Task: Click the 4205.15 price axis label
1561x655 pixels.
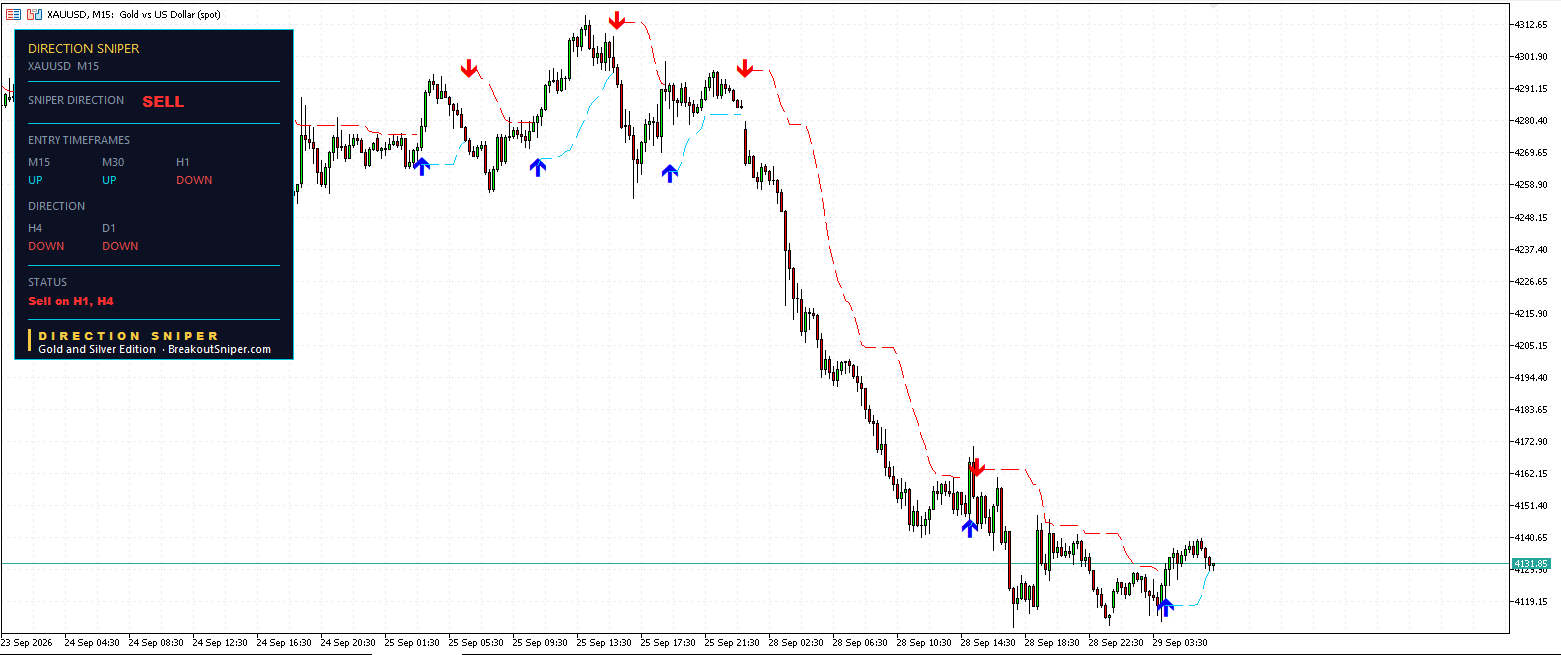Action: [1532, 345]
